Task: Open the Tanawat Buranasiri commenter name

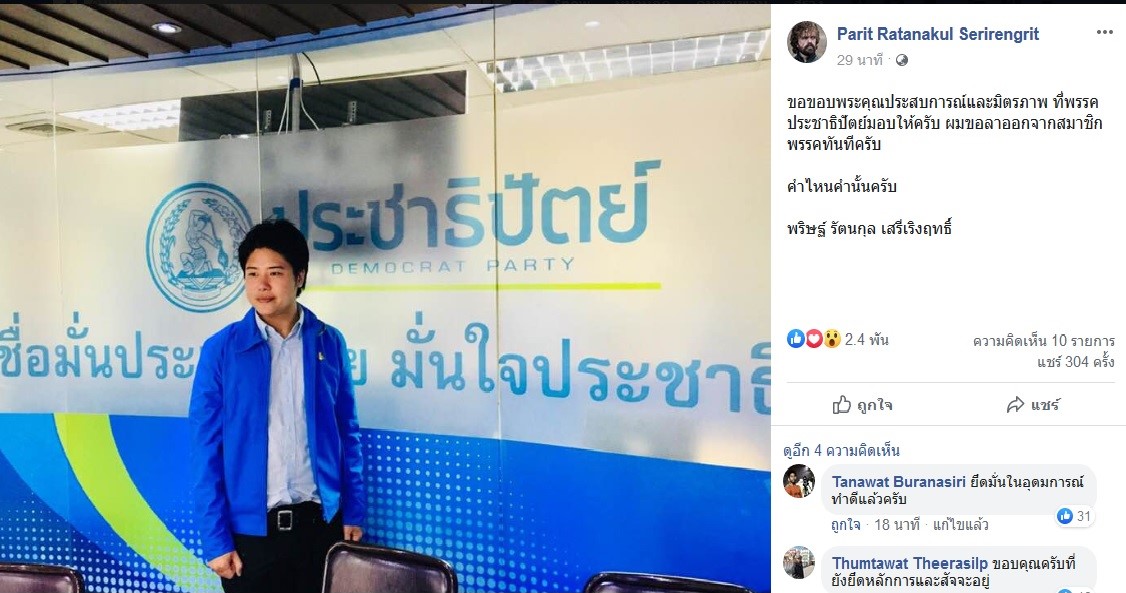Action: [x=898, y=482]
